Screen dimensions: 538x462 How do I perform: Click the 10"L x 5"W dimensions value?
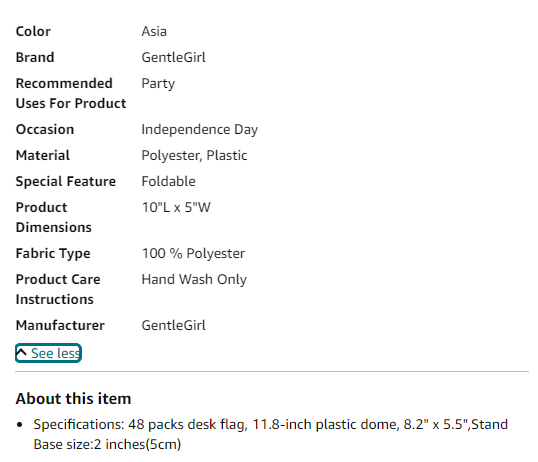click(176, 207)
